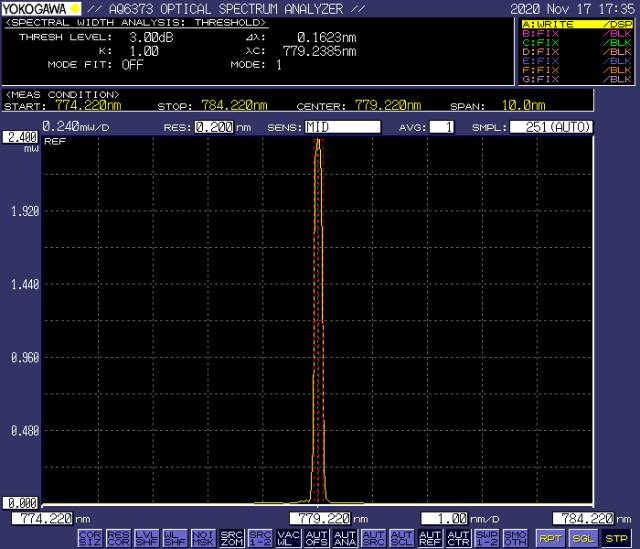640x549 pixels.
Task: Select the VAC WL vacuum wavelength indicator
Action: [288, 539]
